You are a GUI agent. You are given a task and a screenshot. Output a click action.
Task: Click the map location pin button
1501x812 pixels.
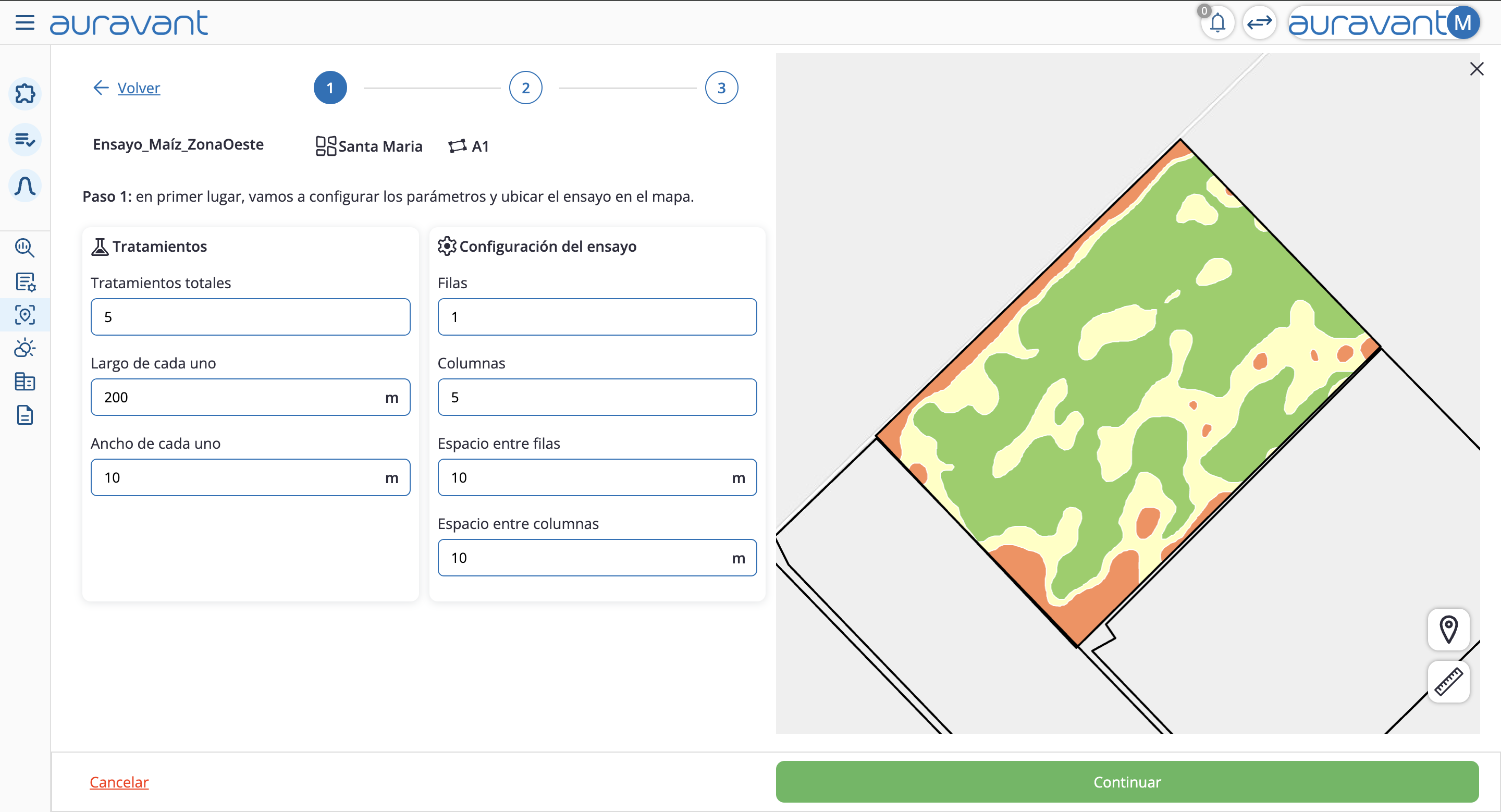(1448, 630)
